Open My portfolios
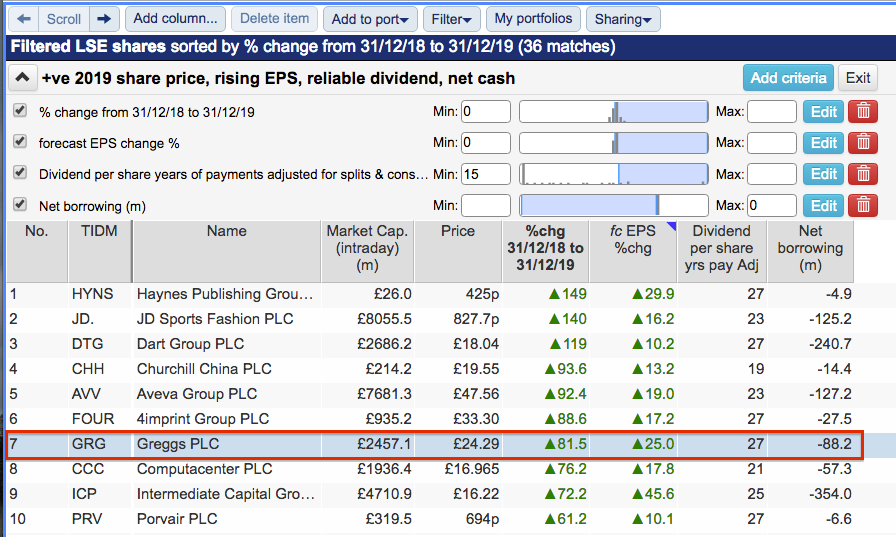This screenshot has width=896, height=537. click(533, 19)
